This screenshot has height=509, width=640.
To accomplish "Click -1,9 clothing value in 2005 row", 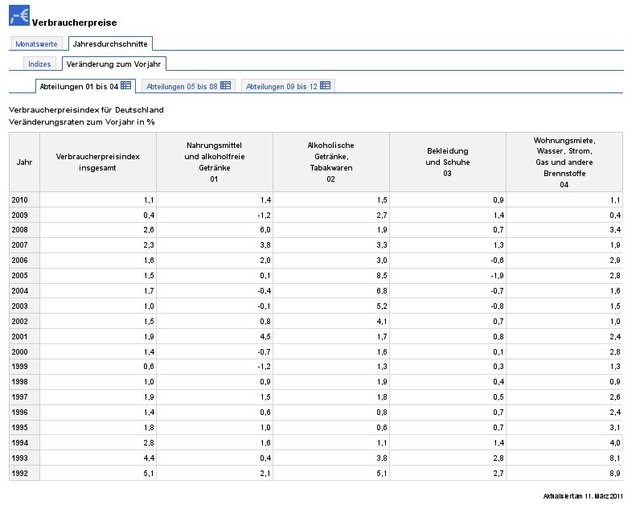I will click(x=497, y=276).
